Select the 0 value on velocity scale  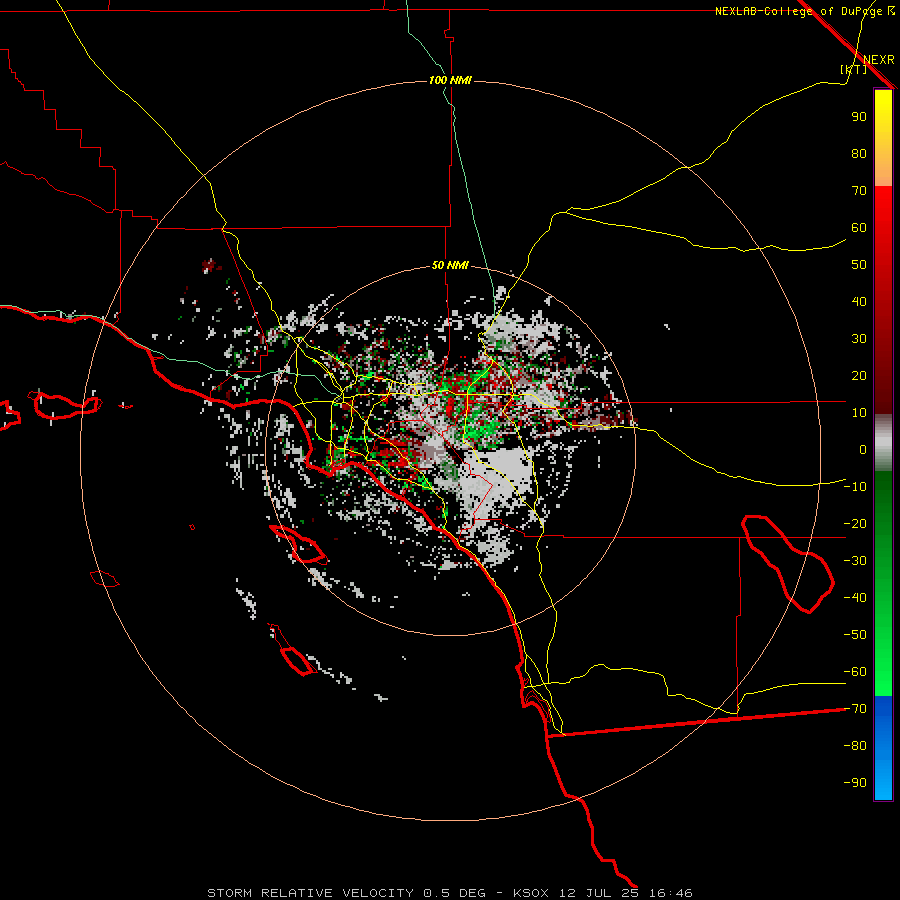coord(863,449)
